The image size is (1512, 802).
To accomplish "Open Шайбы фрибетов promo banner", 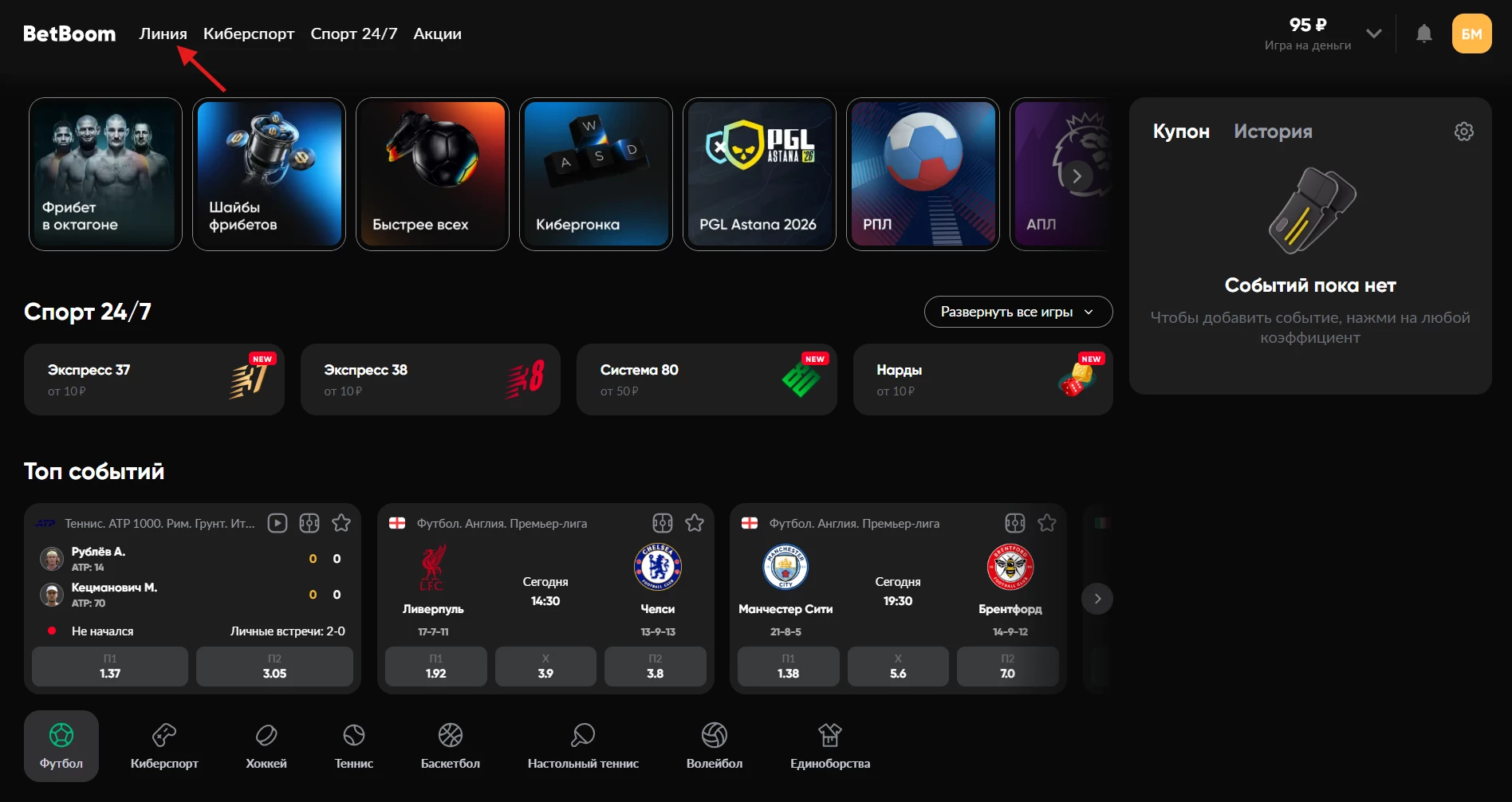I will [269, 175].
